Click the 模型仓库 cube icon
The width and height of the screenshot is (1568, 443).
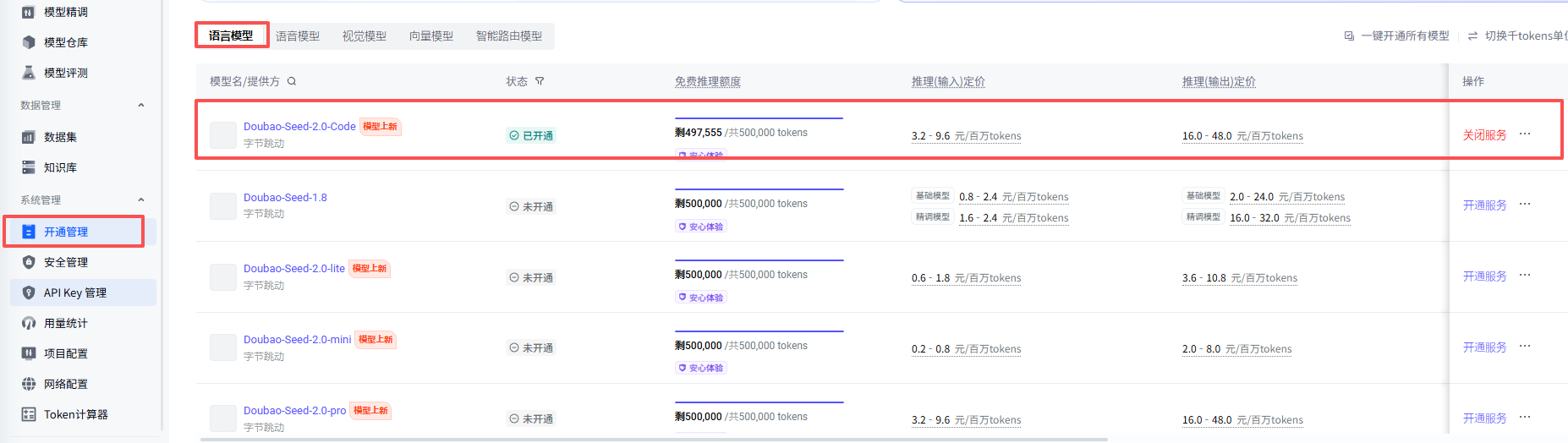point(29,42)
